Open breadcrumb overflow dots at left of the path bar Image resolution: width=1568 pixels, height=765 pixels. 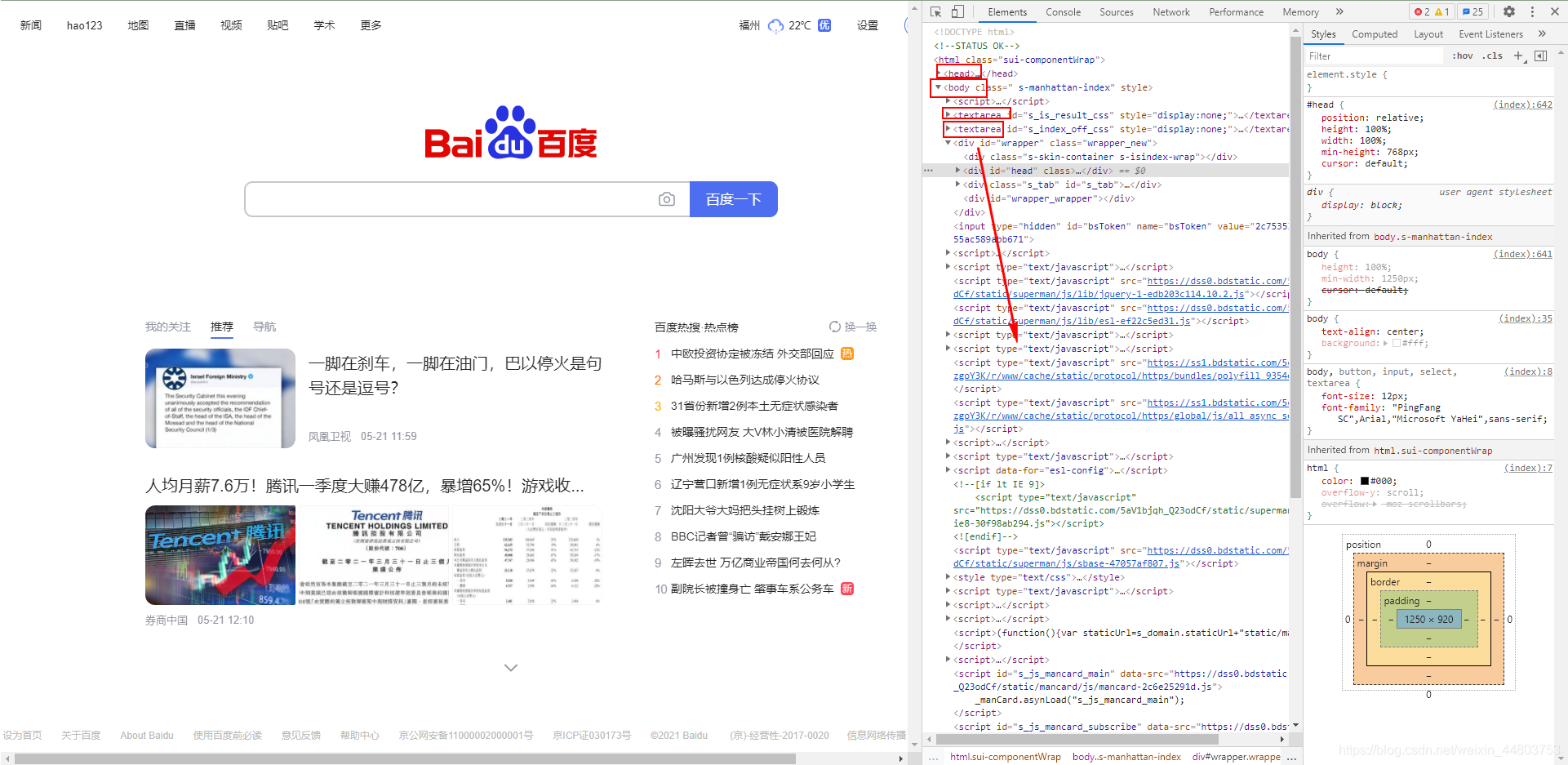934,757
